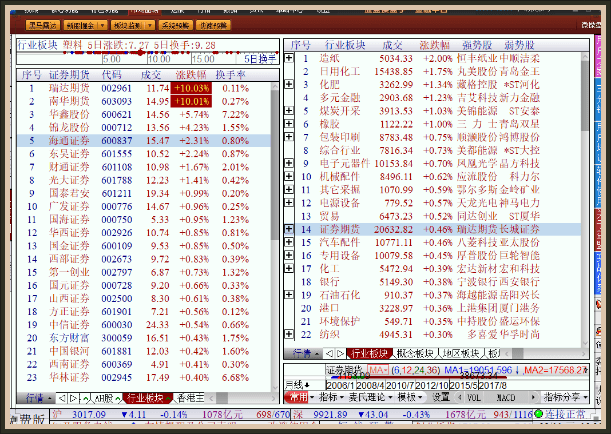Expand the 包装印刷 sector row
This screenshot has width=611, height=434.
tap(289, 137)
